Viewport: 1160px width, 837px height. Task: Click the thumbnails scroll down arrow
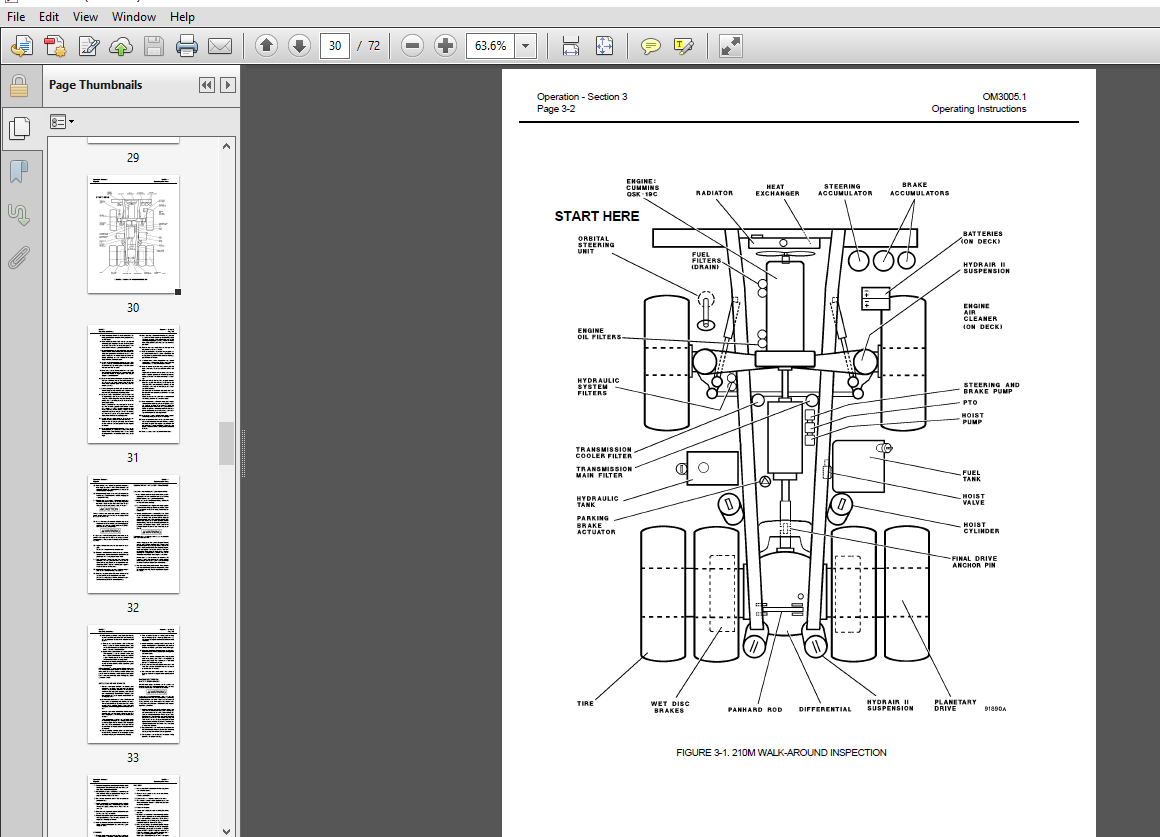(226, 830)
